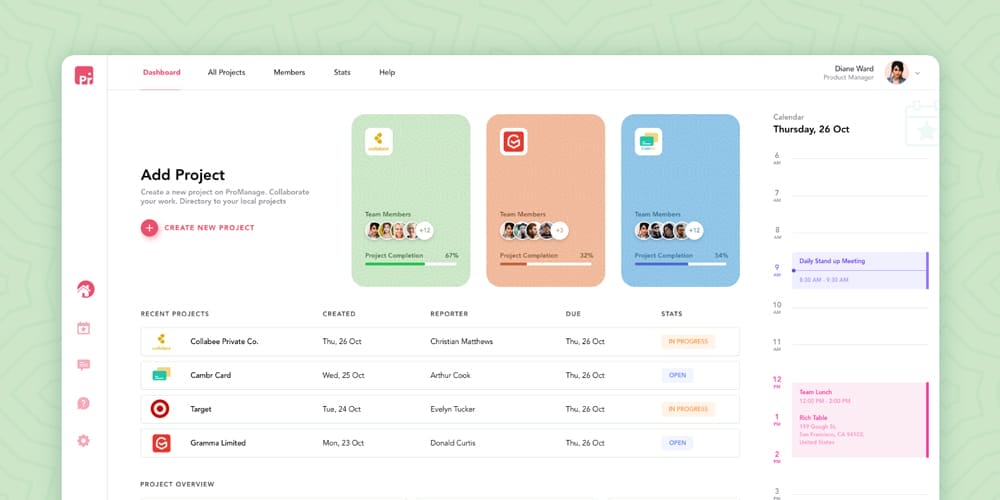Screen dimensions: 1000x500
Task: Click IN PROGRESS badge for Target row
Action: point(688,409)
